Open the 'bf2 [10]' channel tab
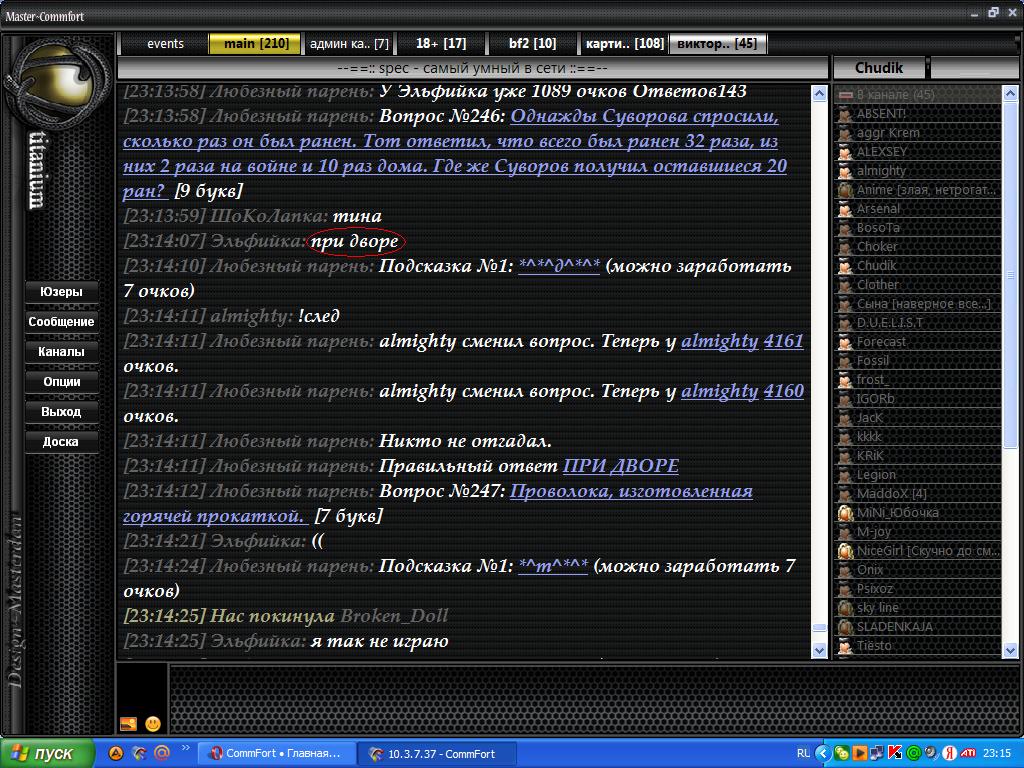 (x=532, y=44)
